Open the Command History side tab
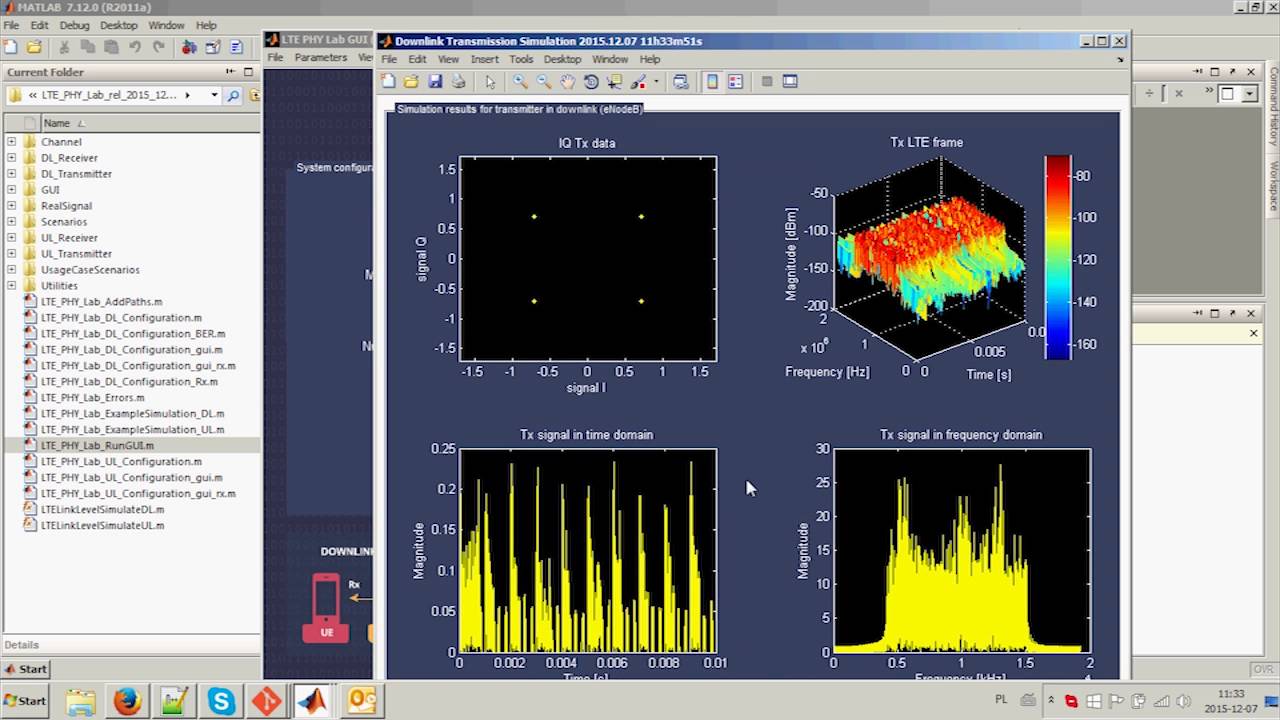1280x720 pixels. [x=1274, y=105]
